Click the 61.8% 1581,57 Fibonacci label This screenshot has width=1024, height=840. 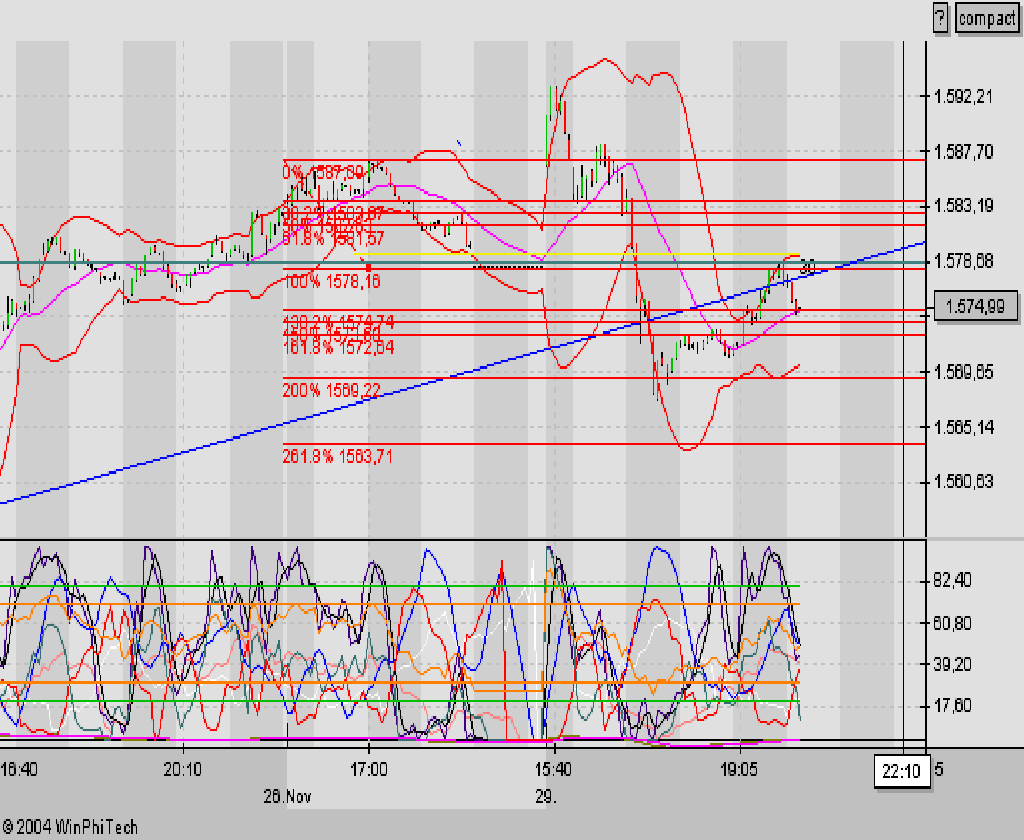point(333,238)
